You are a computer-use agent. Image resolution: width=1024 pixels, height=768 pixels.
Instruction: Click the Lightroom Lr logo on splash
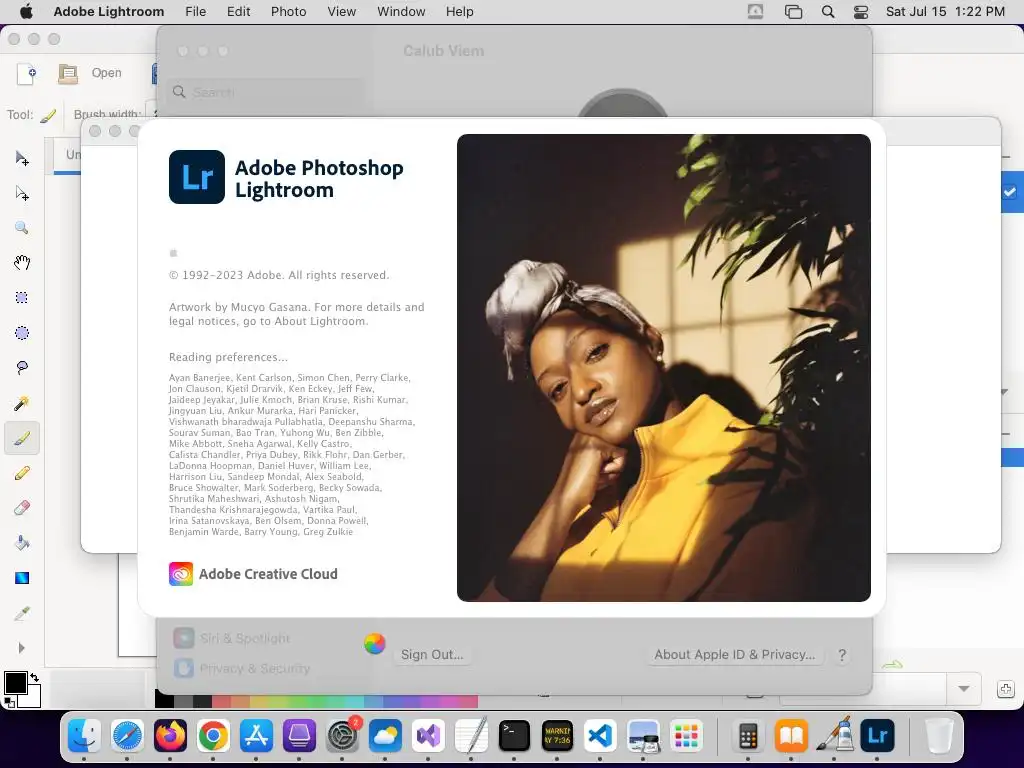point(197,177)
